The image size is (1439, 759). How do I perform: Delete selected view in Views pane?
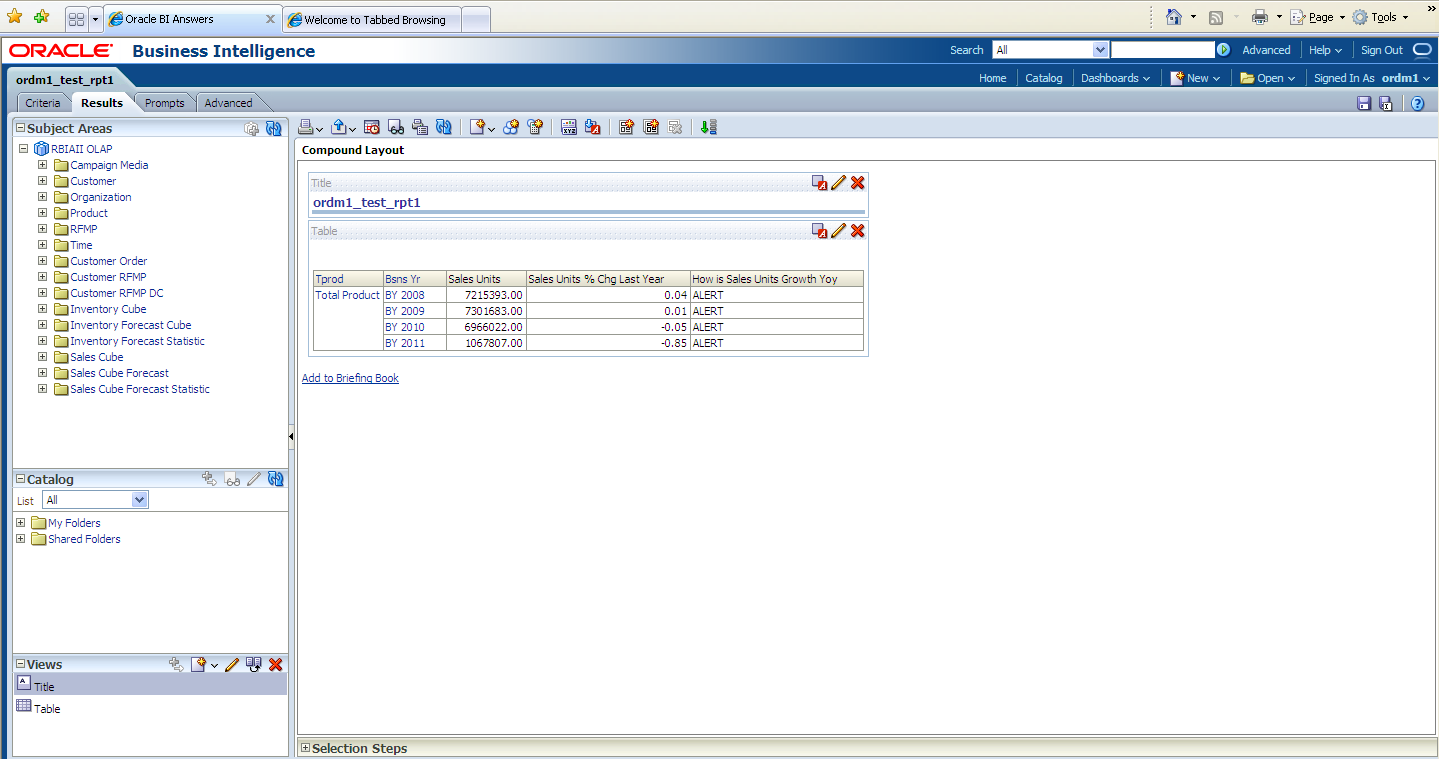click(x=276, y=664)
